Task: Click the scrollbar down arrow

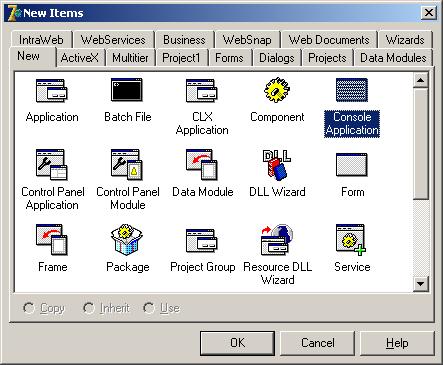Action: click(420, 284)
